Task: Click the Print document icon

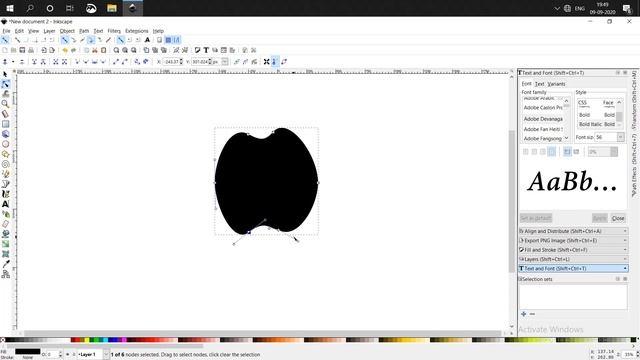Action: coord(31,50)
